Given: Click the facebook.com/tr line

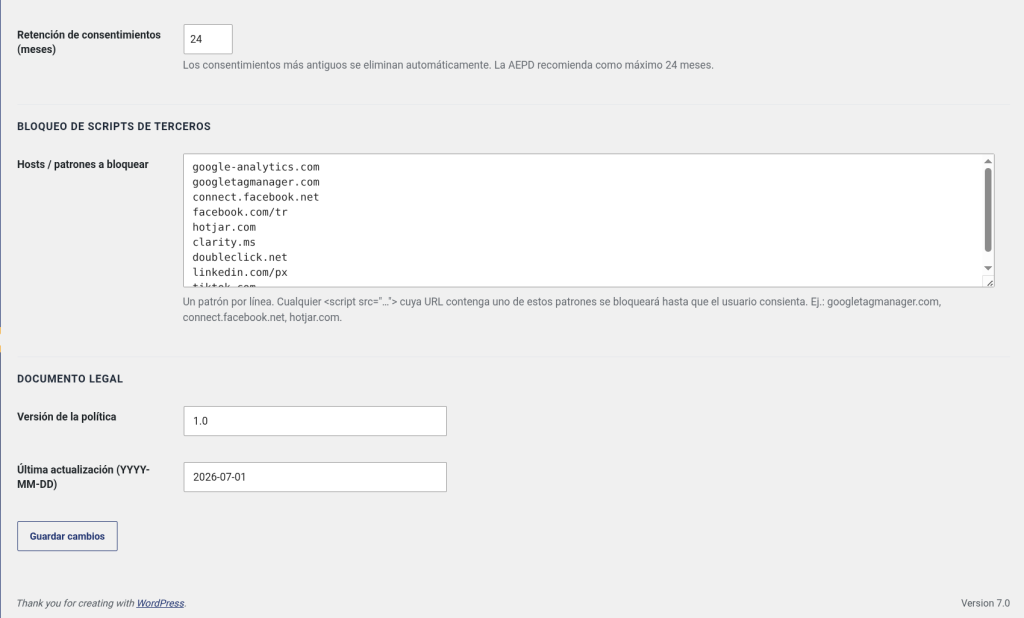Looking at the screenshot, I should tap(240, 212).
